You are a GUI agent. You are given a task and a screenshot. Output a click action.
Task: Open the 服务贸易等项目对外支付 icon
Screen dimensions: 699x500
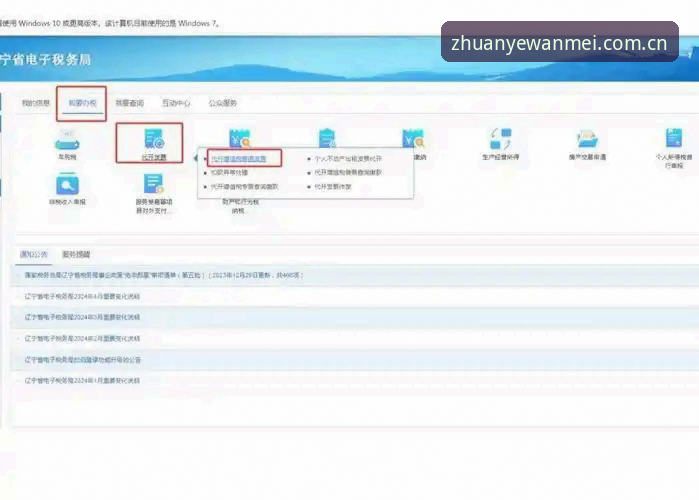click(x=154, y=184)
